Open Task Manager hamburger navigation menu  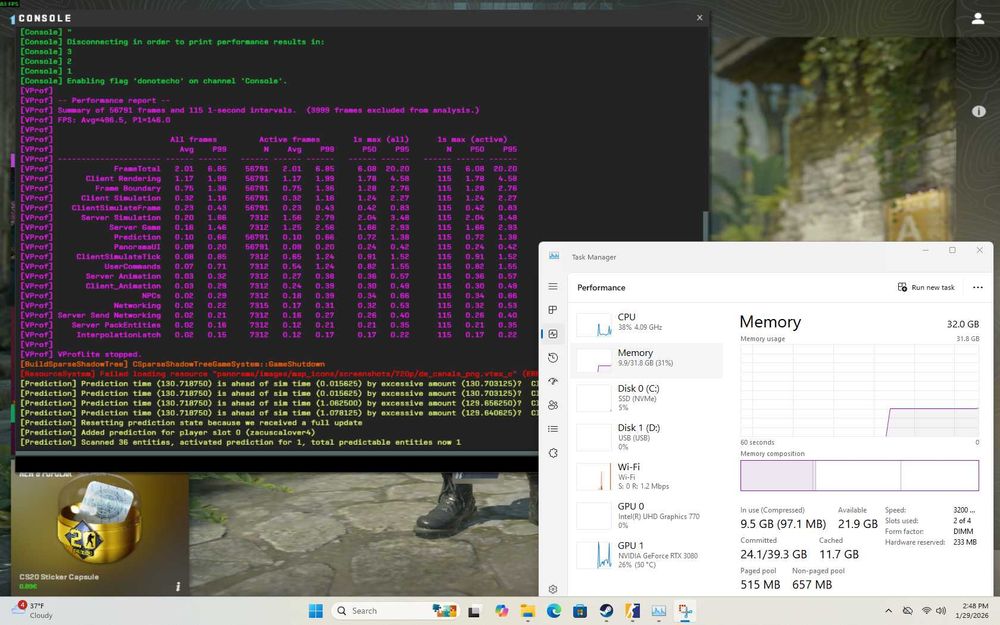point(553,287)
